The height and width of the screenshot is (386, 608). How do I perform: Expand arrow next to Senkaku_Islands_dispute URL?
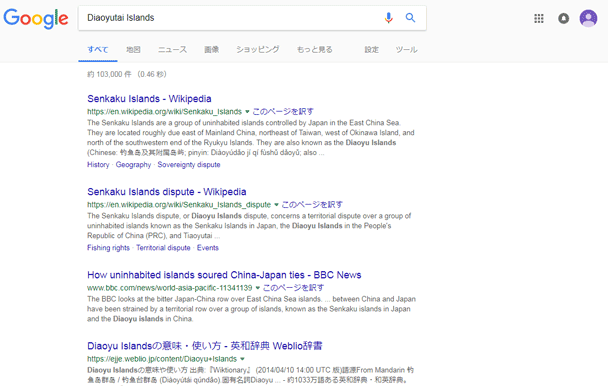point(276,205)
